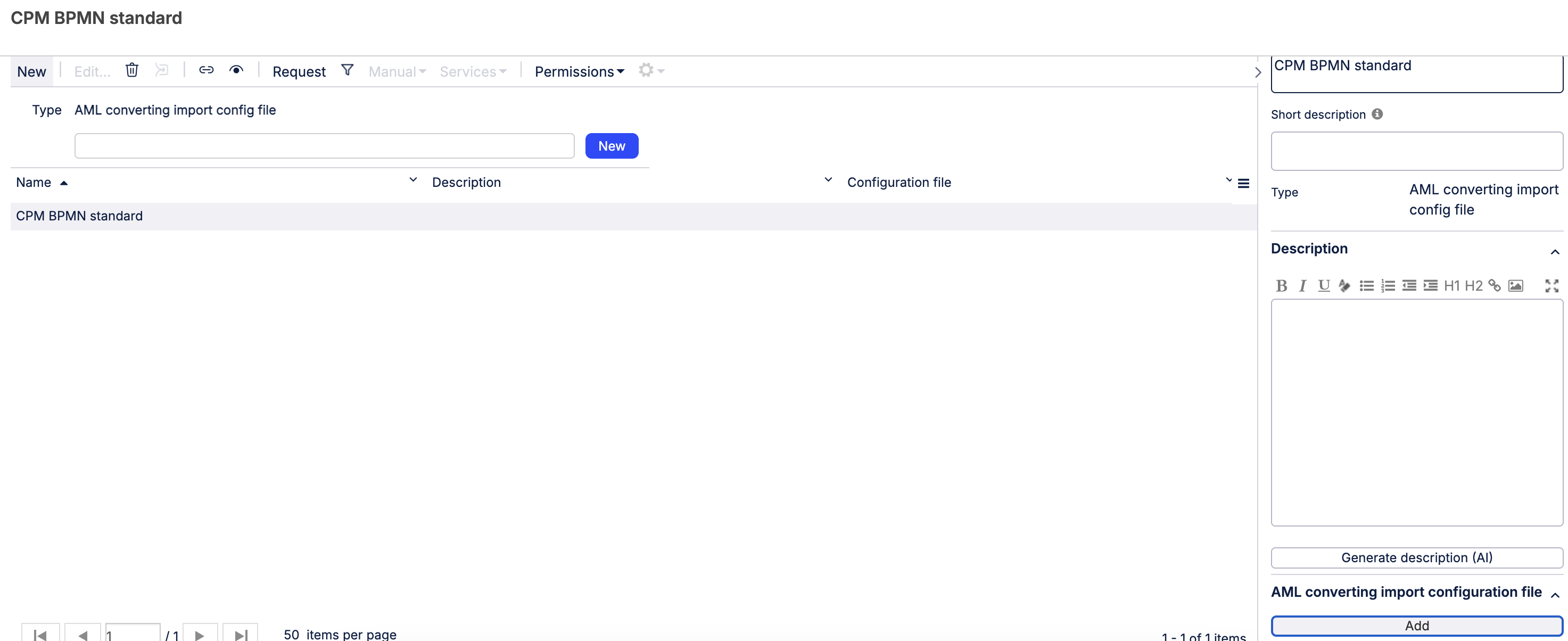1568x641 pixels.
Task: Open the Description column dropdown chevron
Action: tap(828, 180)
